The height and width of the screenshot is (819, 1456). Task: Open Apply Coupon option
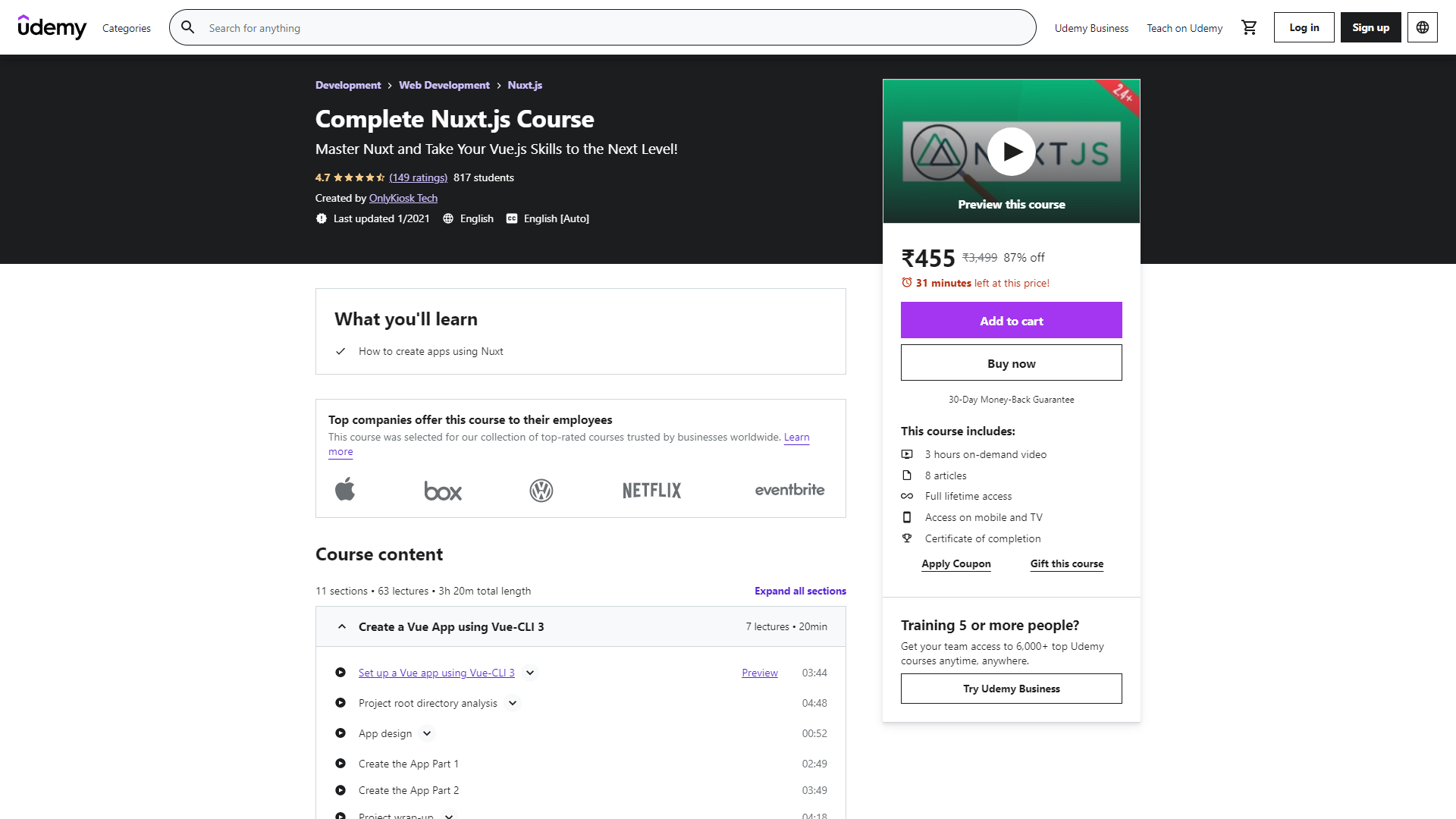point(956,563)
